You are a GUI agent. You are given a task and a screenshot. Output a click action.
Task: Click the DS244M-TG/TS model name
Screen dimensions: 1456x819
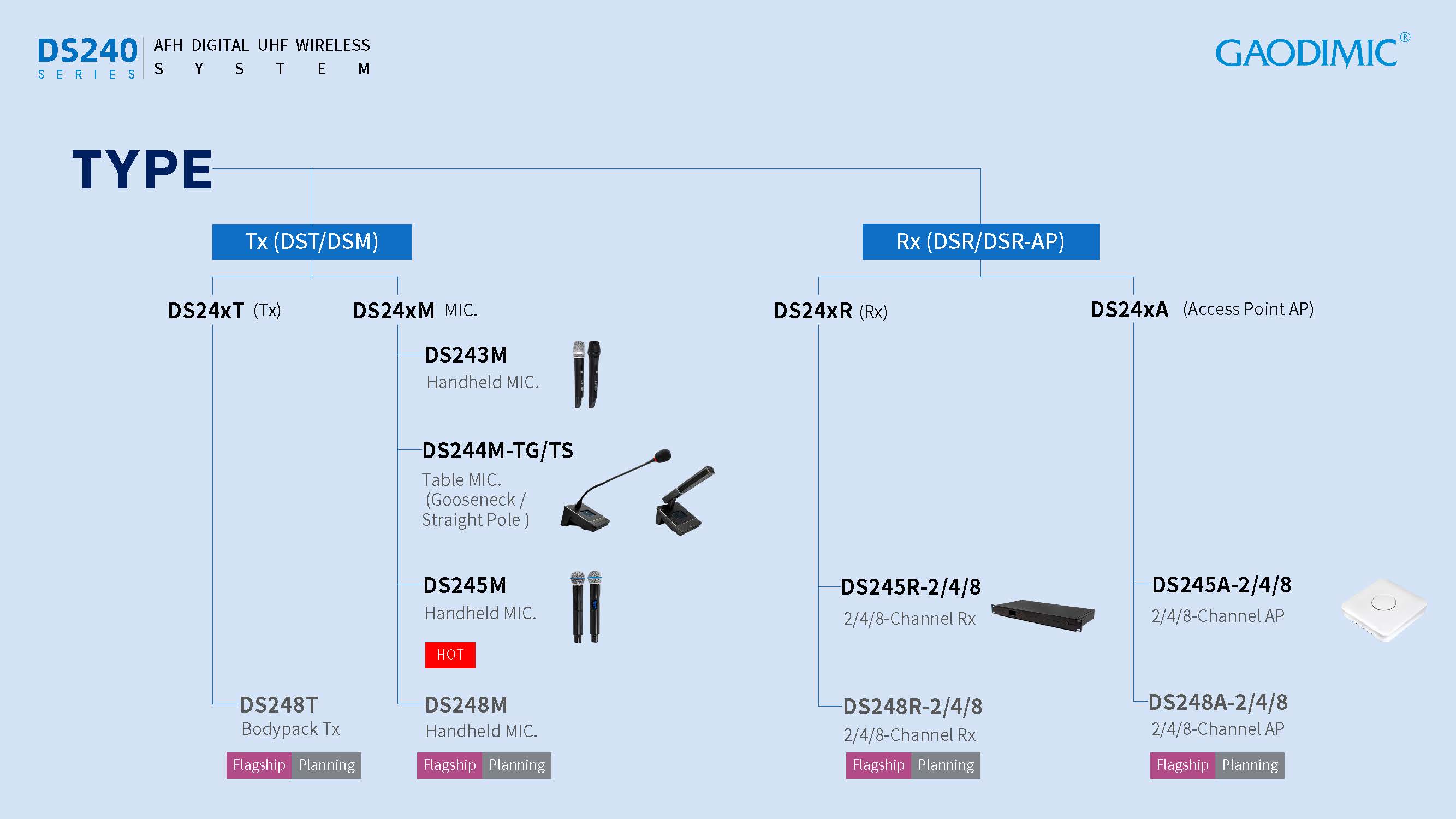(497, 450)
